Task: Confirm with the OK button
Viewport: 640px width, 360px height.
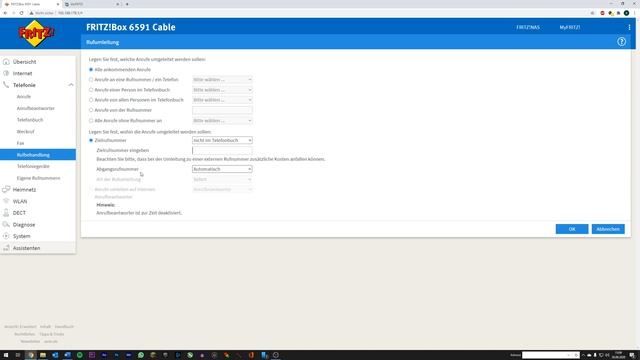Action: click(572, 229)
